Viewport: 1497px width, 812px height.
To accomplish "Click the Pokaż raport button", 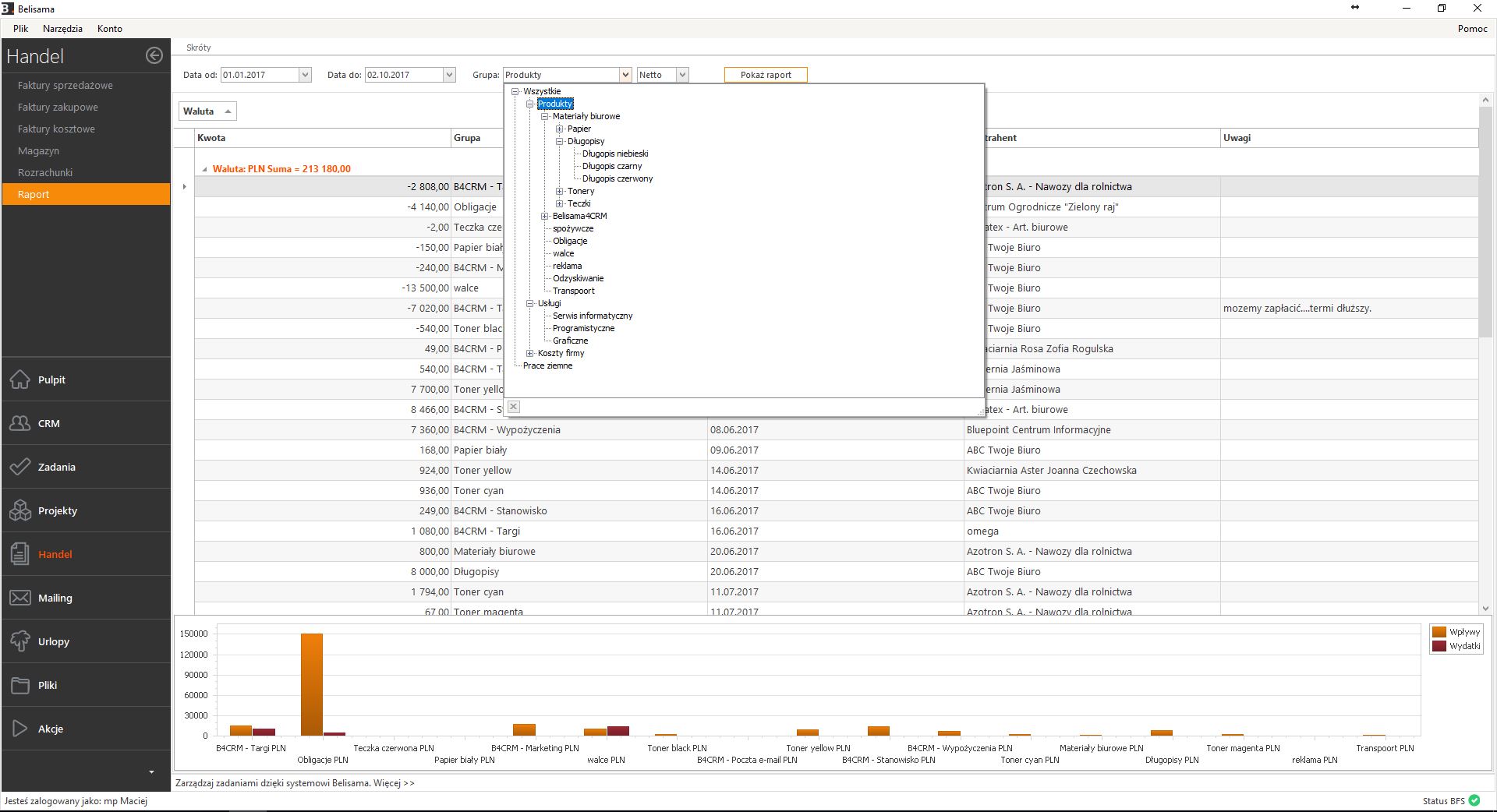I will point(765,75).
